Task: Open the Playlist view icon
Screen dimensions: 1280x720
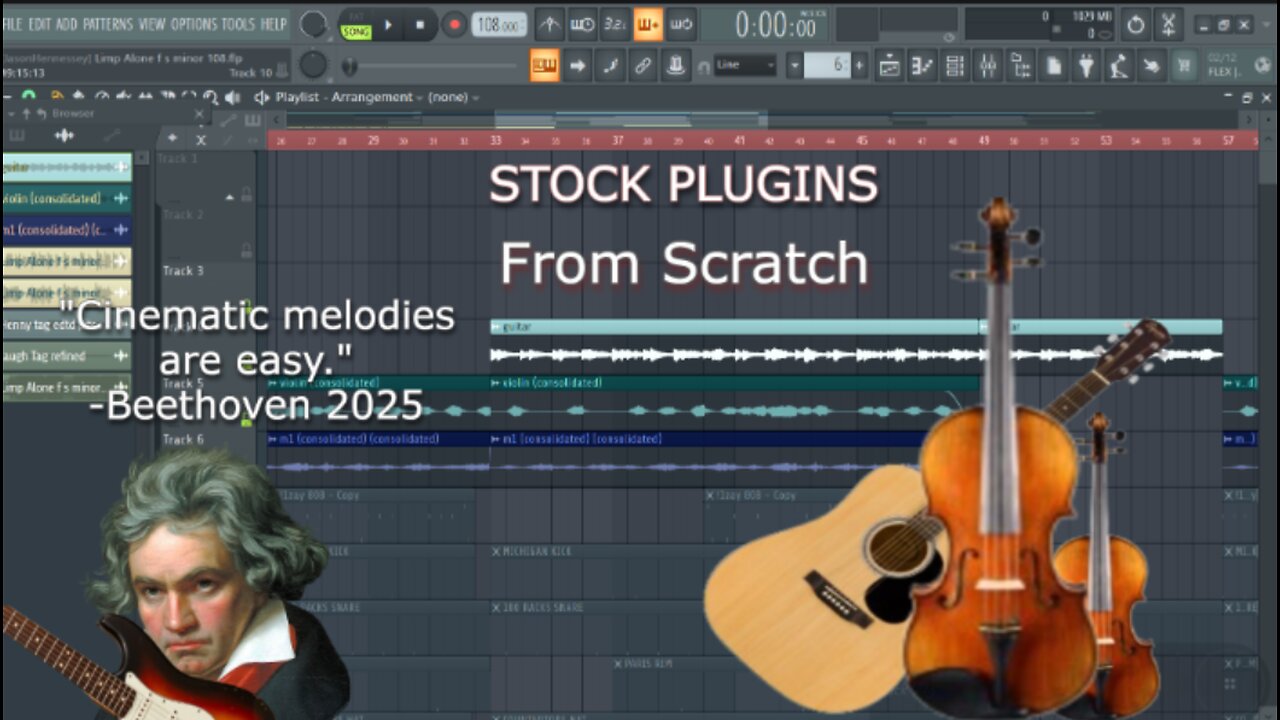Action: click(889, 66)
